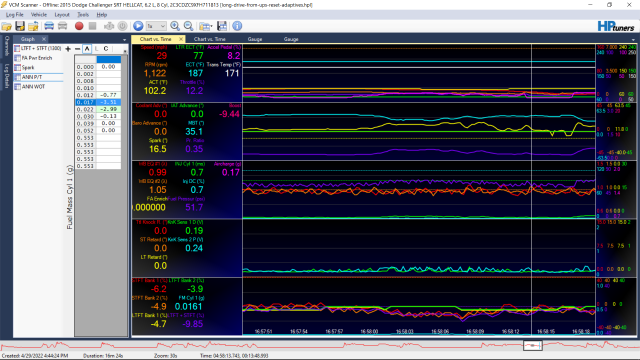Screen dimensions: 640x360
Task: Open a log file with the folder icon
Action: pyautogui.click(x=7, y=26)
